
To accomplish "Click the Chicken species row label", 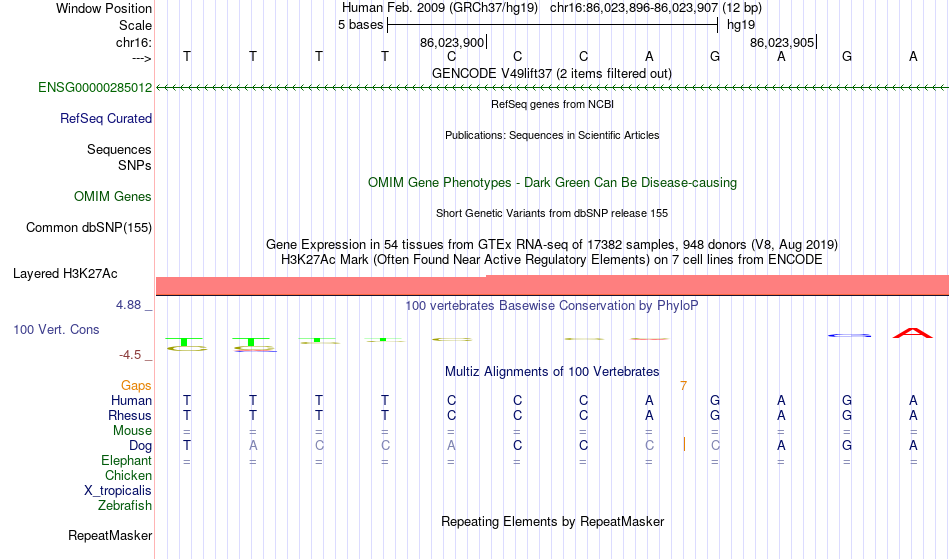I will pos(128,475).
